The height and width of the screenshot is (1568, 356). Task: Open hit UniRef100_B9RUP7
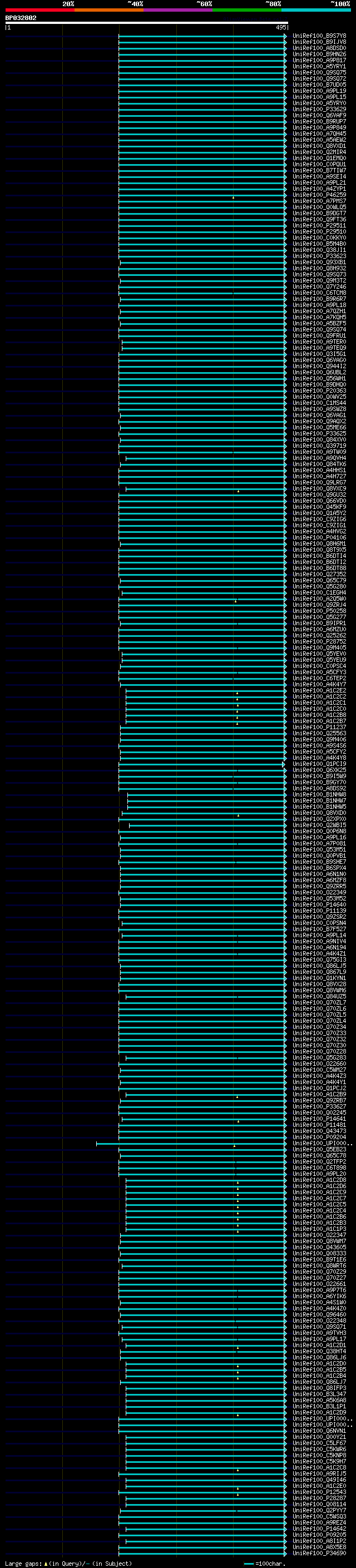click(319, 122)
